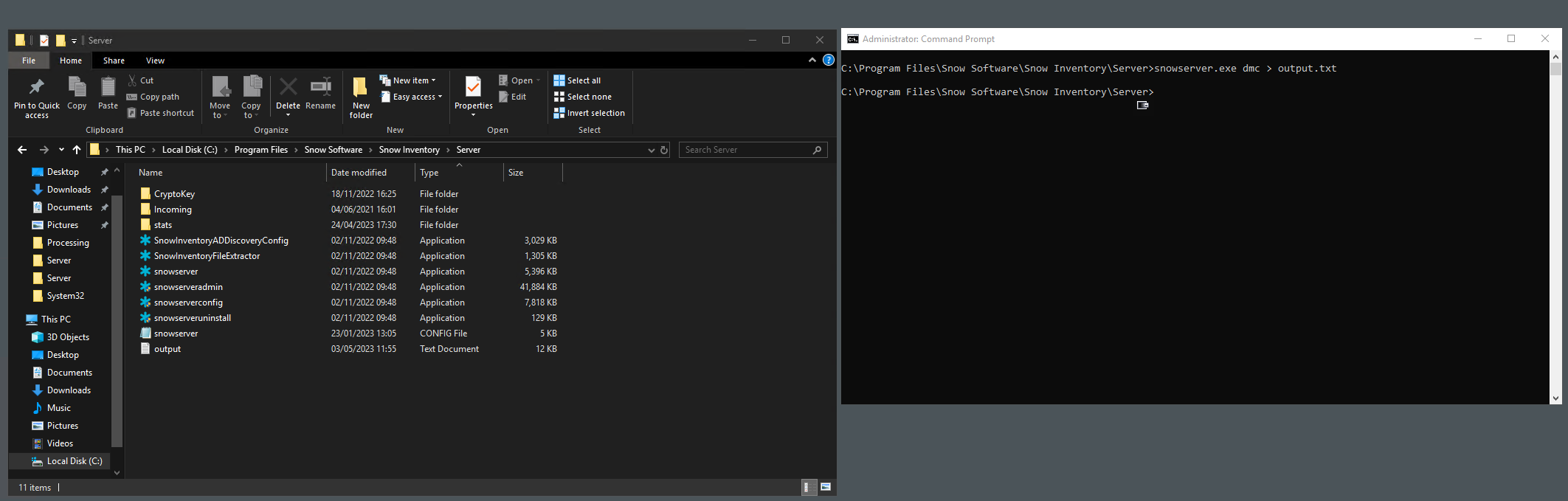
Task: Click Select none in the ribbon
Action: [x=582, y=97]
